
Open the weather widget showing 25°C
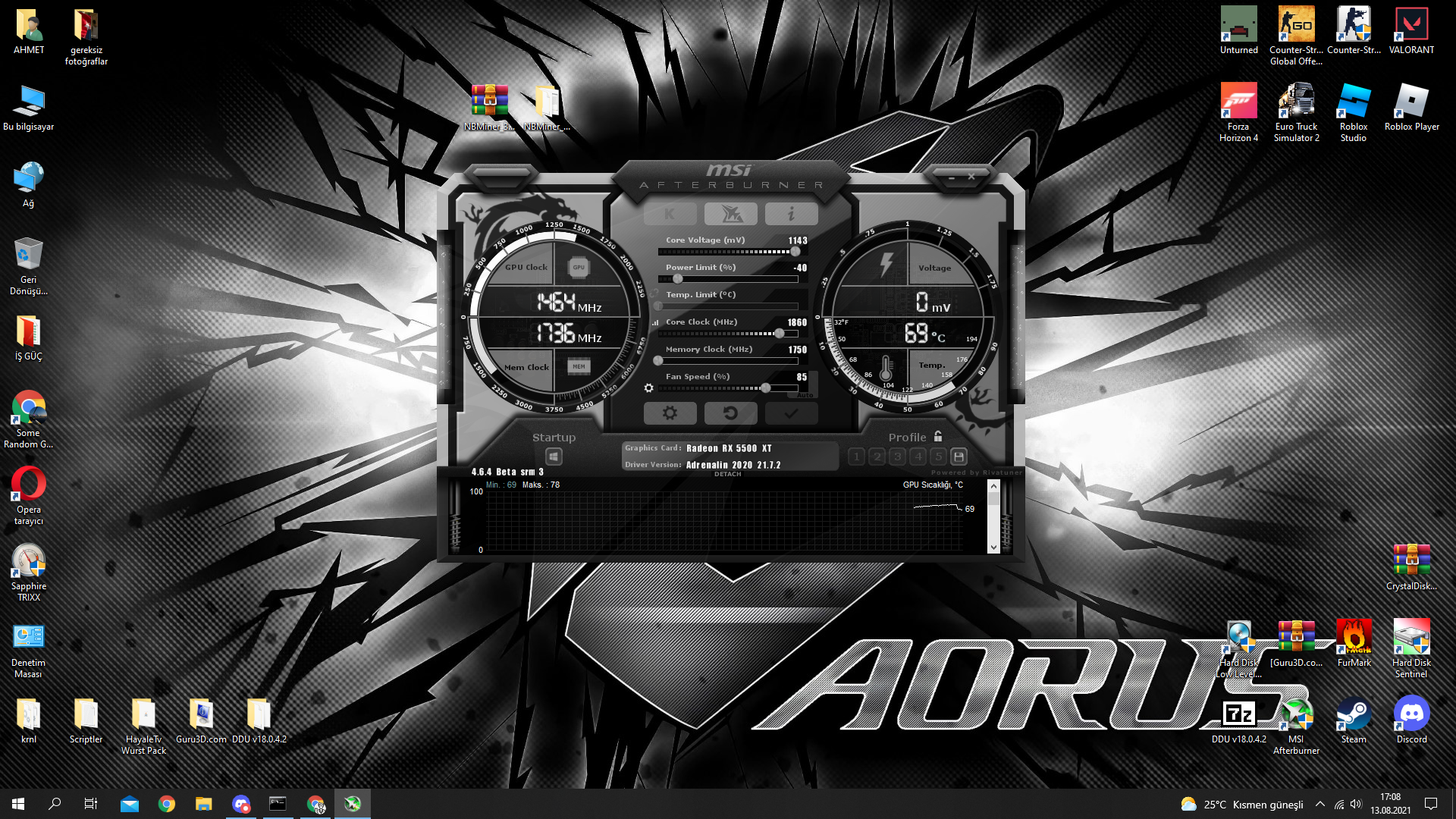pyautogui.click(x=1242, y=804)
